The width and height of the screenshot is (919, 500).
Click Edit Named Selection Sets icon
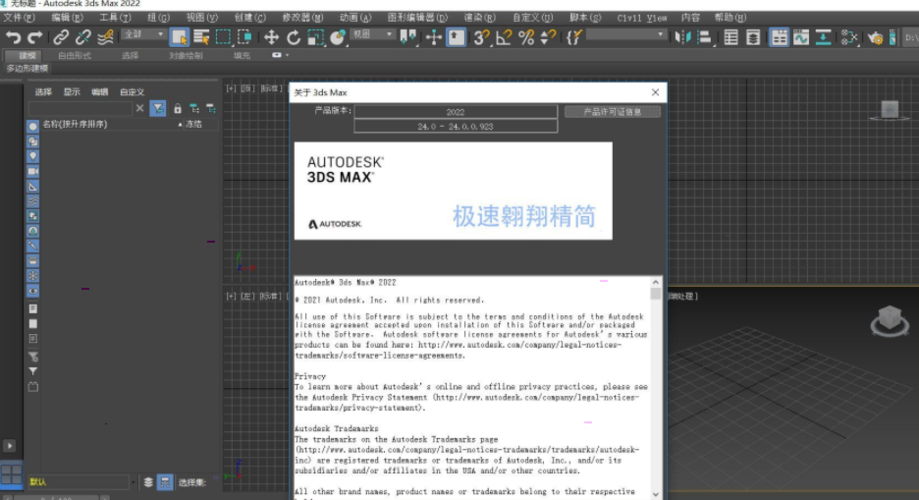tap(574, 38)
